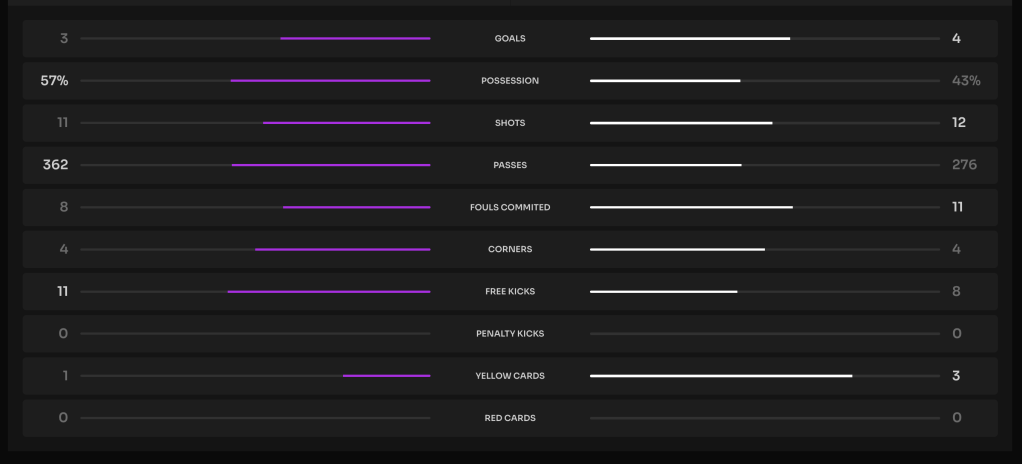Select the 43% possession value
The height and width of the screenshot is (464, 1022).
pyautogui.click(x=966, y=81)
